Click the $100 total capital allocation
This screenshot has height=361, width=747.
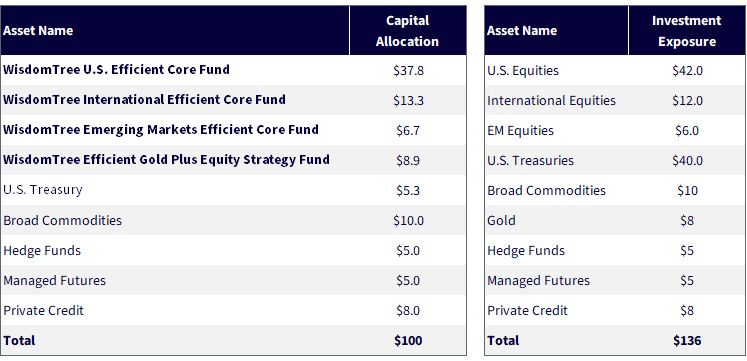tap(408, 341)
